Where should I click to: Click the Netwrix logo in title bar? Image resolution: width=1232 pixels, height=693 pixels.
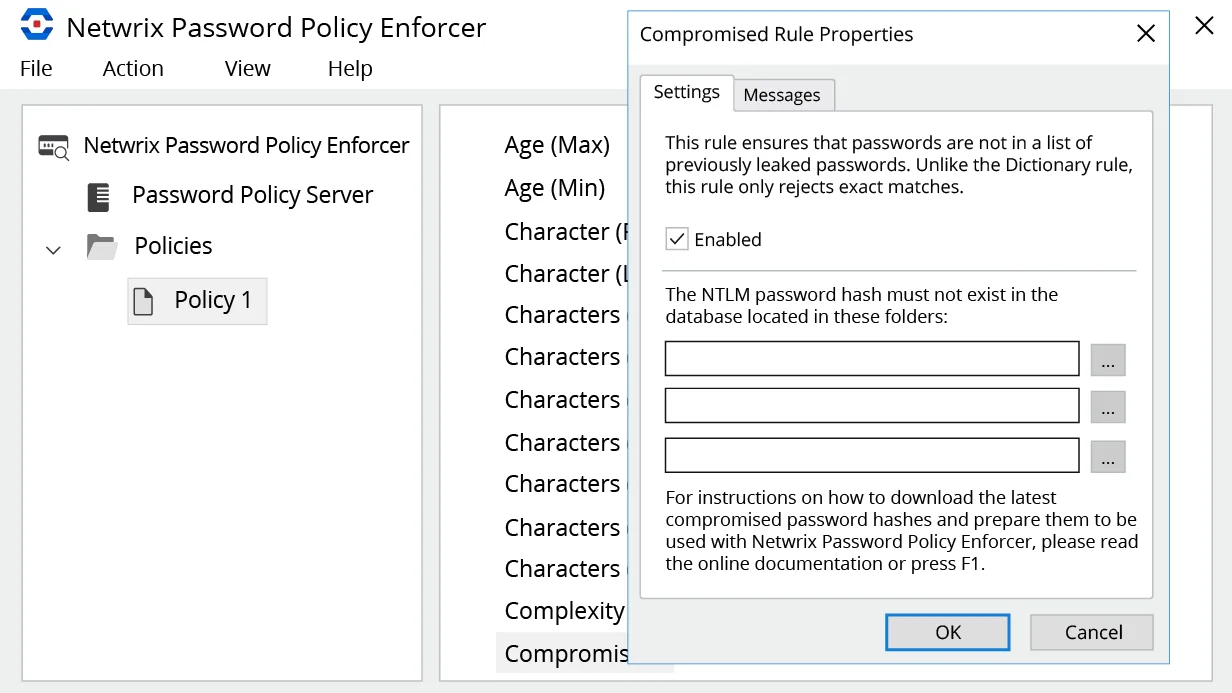click(x=37, y=25)
